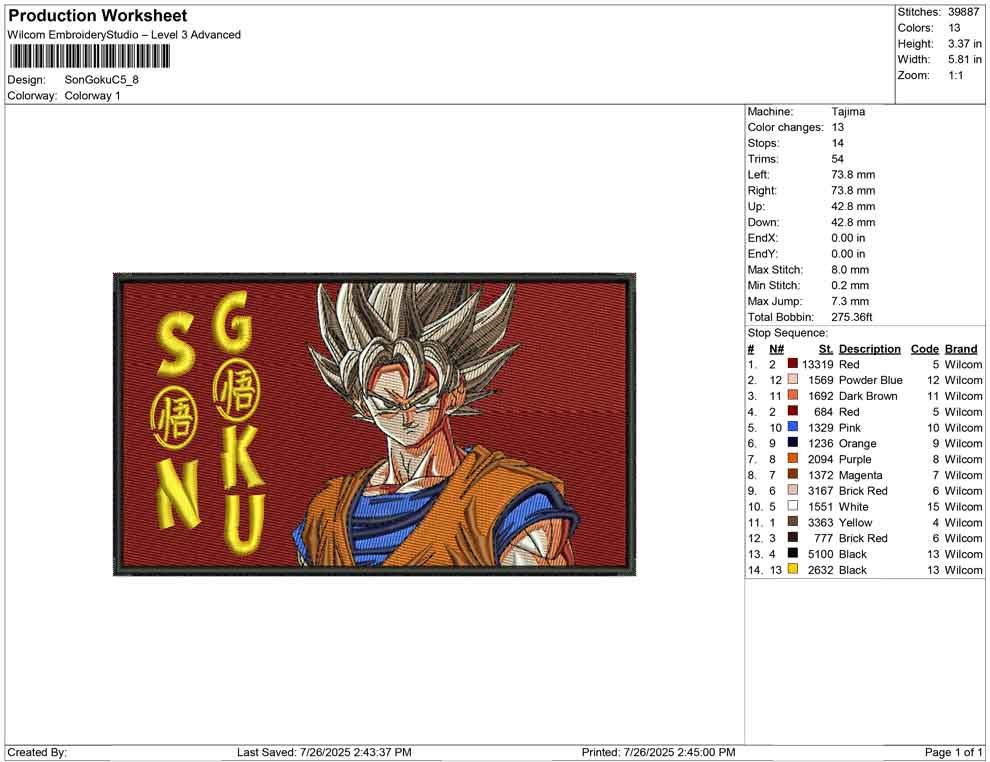Viewport: 990px width, 762px height.
Task: Select the swatch for 684 Red
Action: point(792,411)
